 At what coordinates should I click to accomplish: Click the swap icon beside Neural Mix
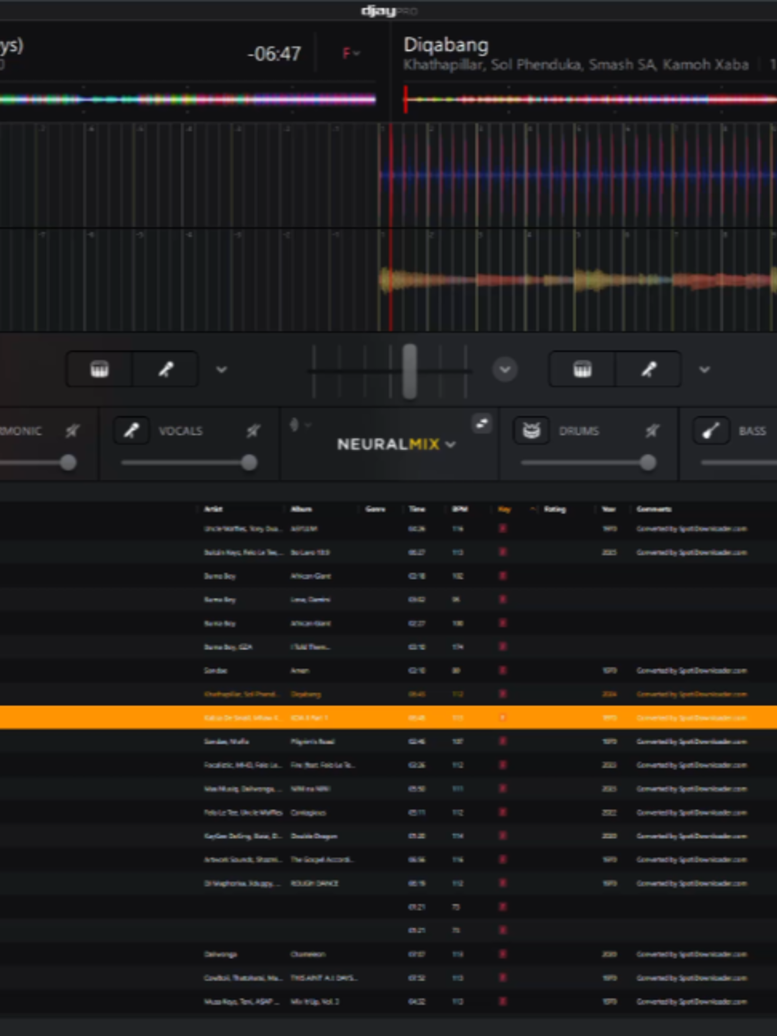tap(482, 424)
